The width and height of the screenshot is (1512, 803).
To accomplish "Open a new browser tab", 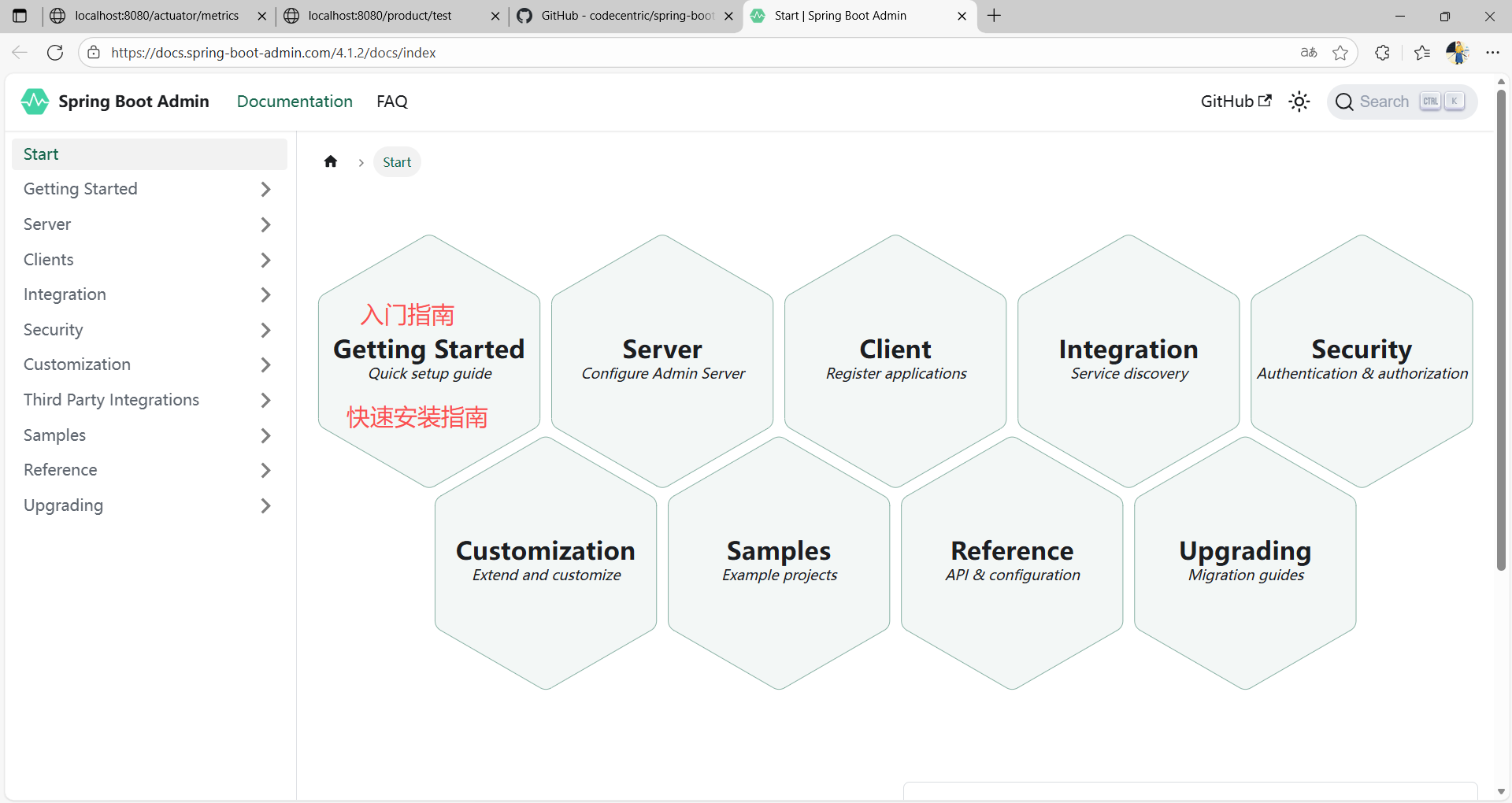I will (x=995, y=16).
